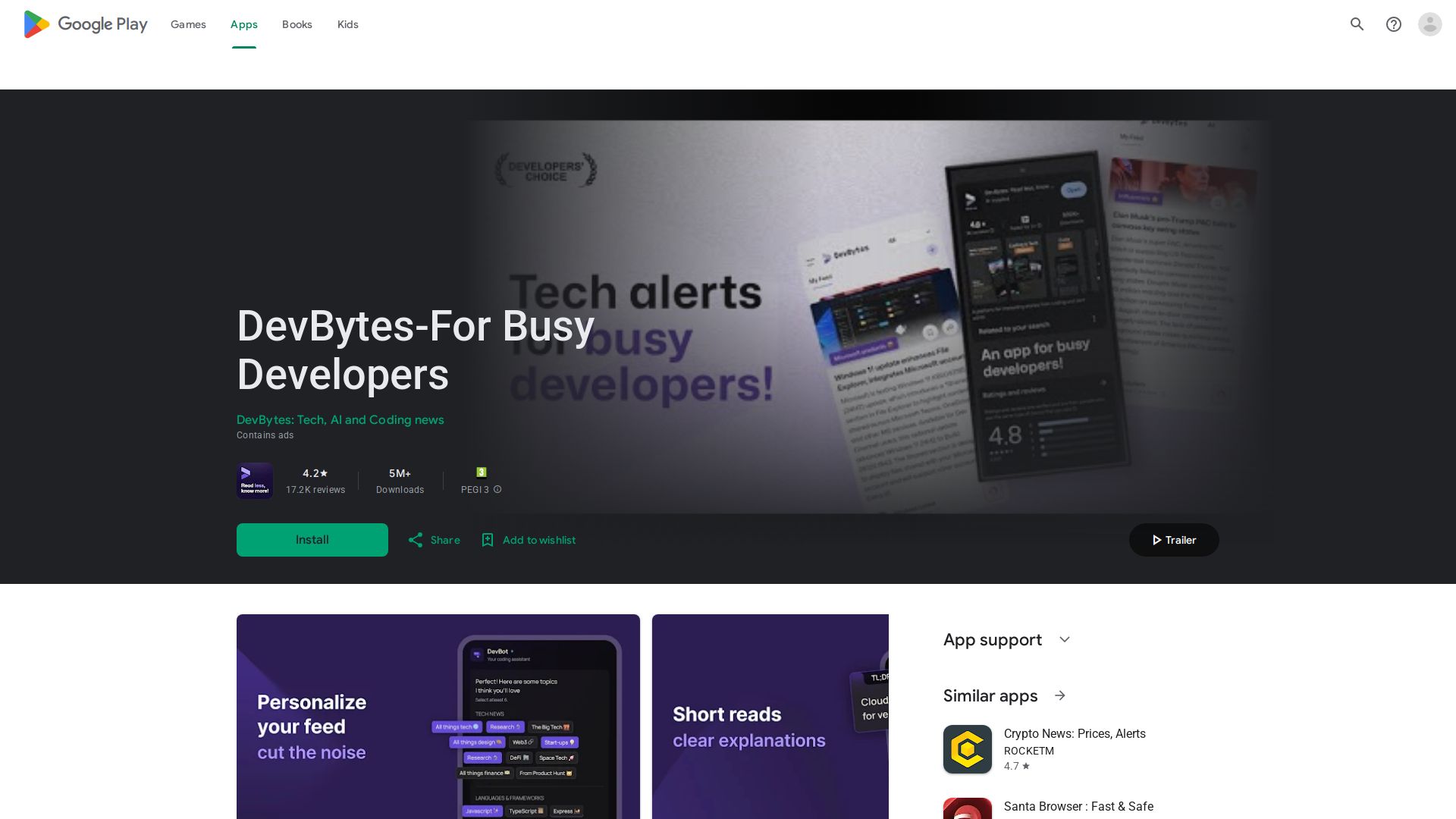Click the ROCKETM developer name
Image resolution: width=1456 pixels, height=819 pixels.
(1029, 751)
